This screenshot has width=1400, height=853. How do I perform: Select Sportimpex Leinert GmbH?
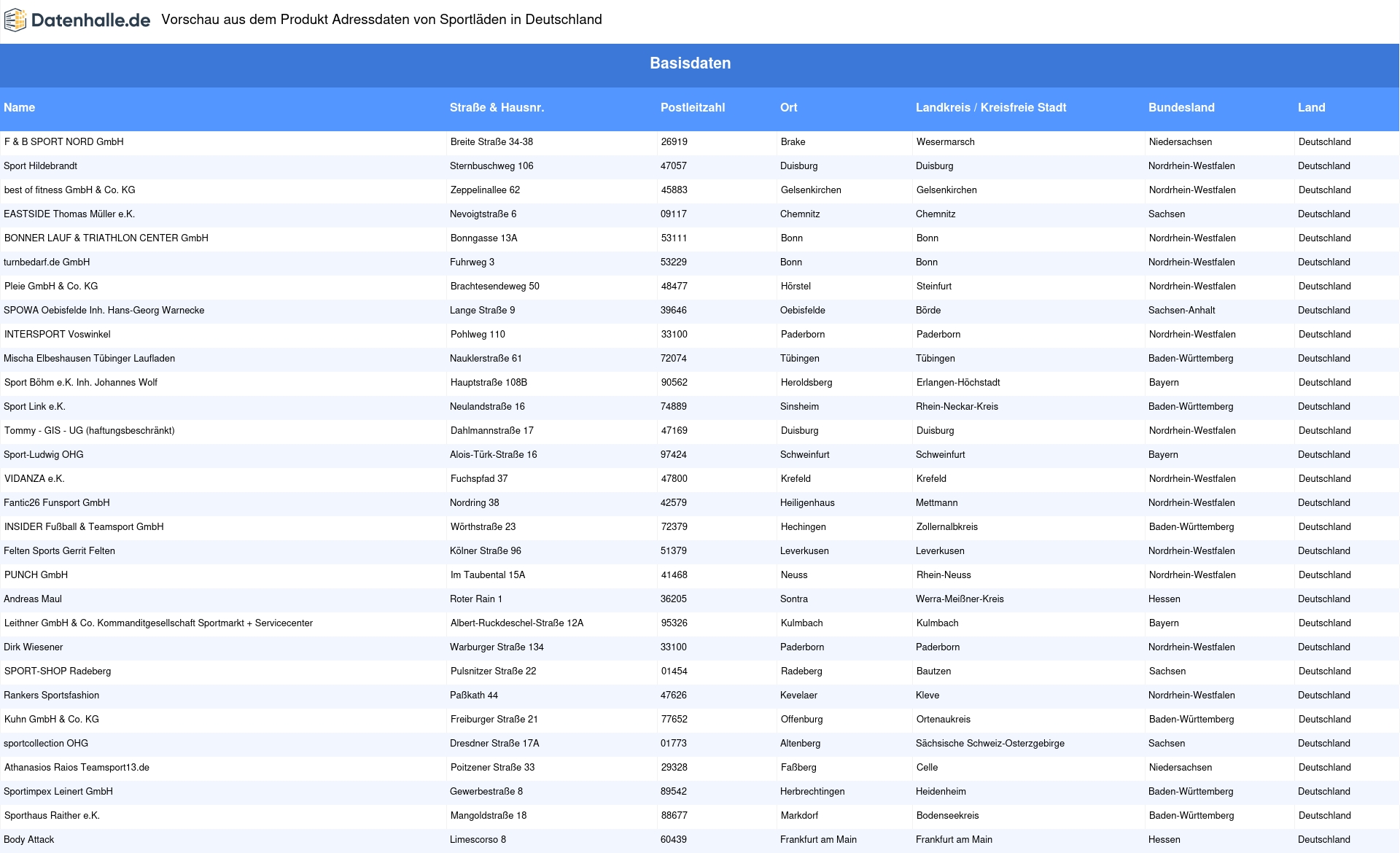click(x=58, y=791)
